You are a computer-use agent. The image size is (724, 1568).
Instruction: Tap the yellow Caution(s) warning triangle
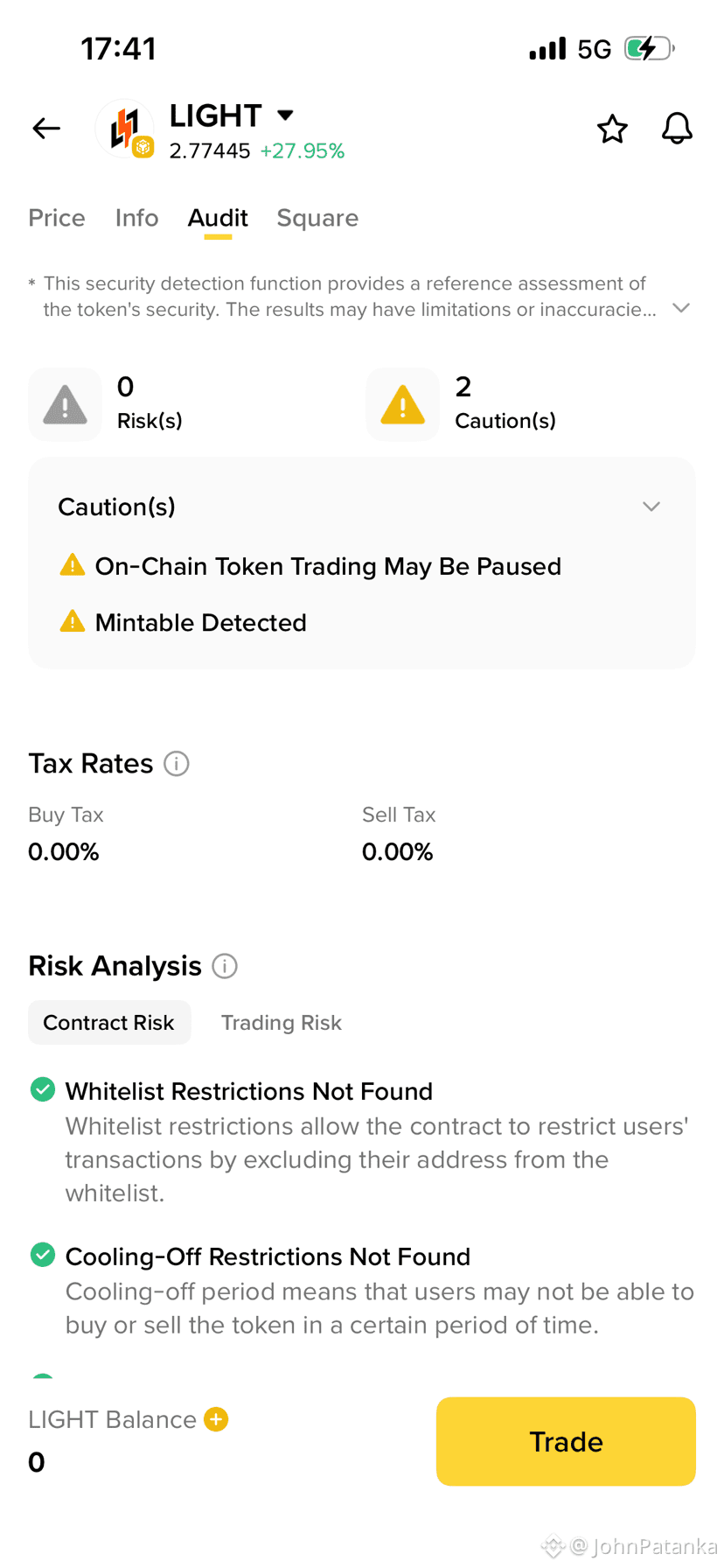pos(402,404)
